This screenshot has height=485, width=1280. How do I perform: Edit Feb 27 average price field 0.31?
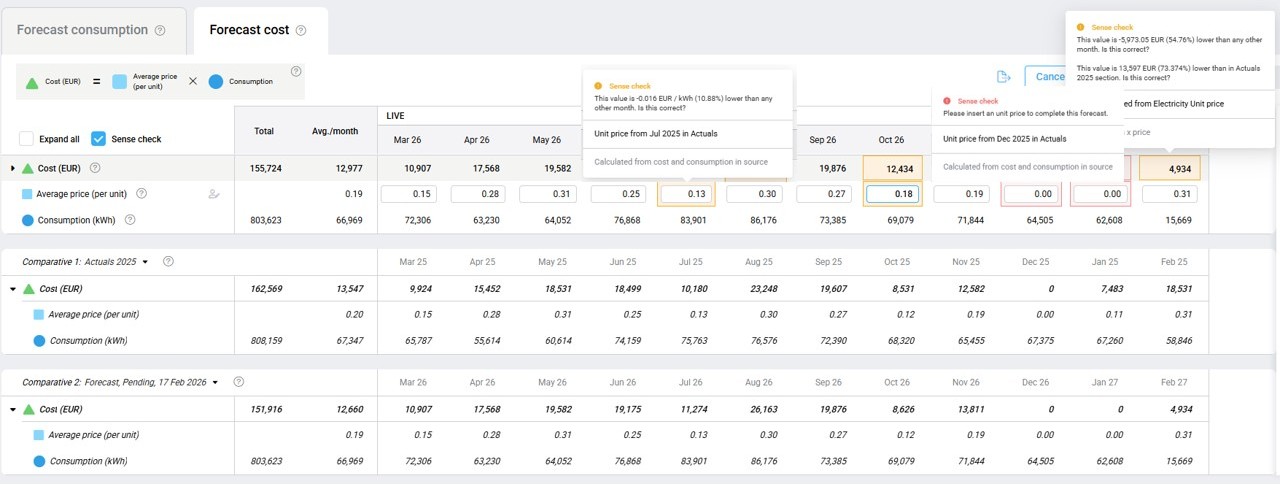click(x=1171, y=194)
